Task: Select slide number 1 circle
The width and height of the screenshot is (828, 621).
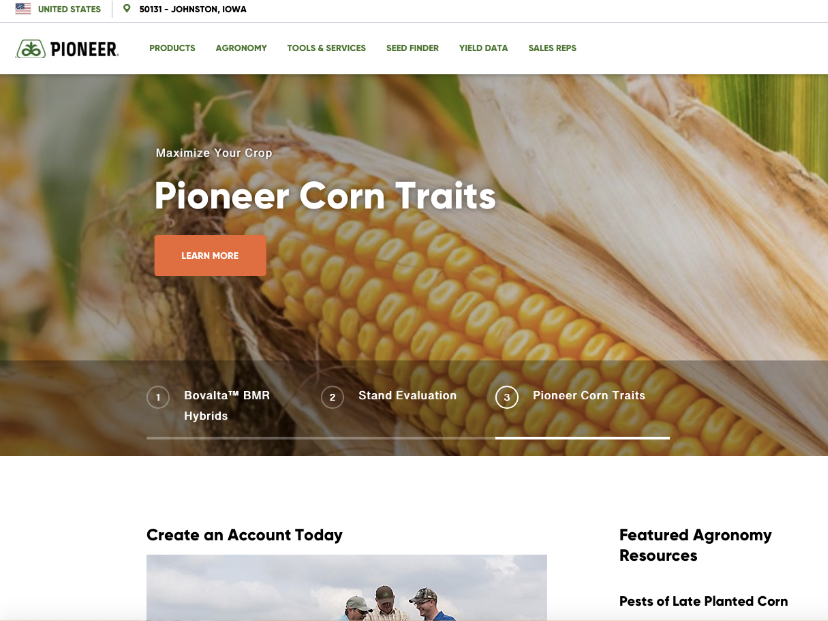Action: click(x=158, y=397)
